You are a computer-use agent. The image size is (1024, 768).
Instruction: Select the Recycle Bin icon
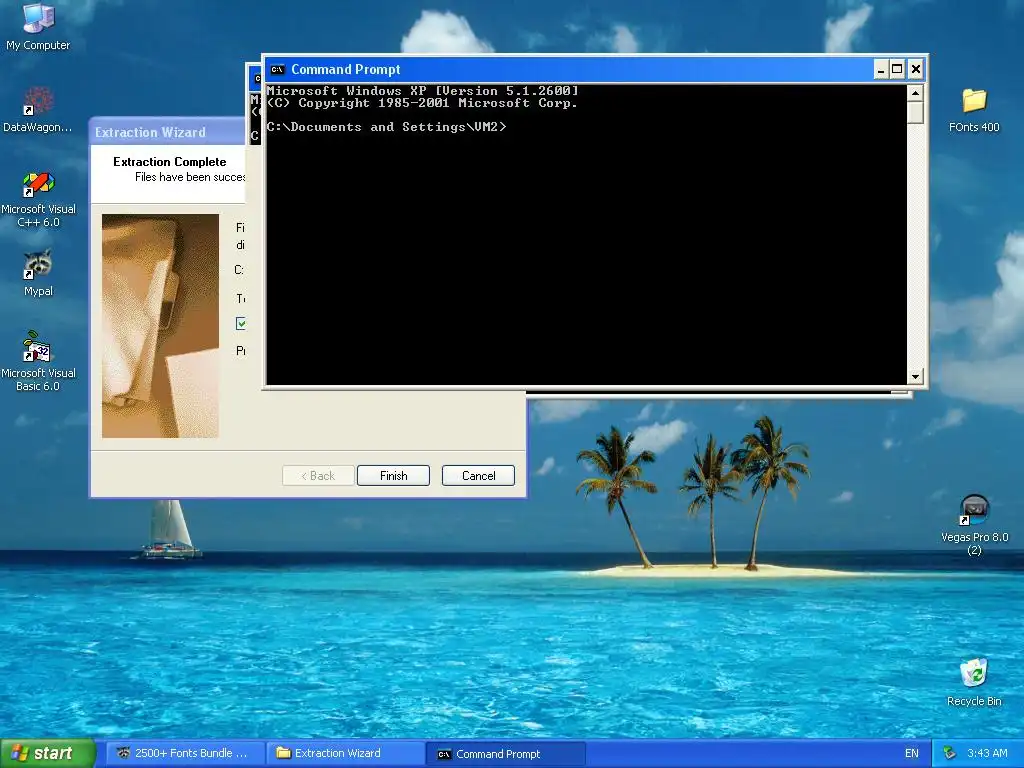point(974,682)
